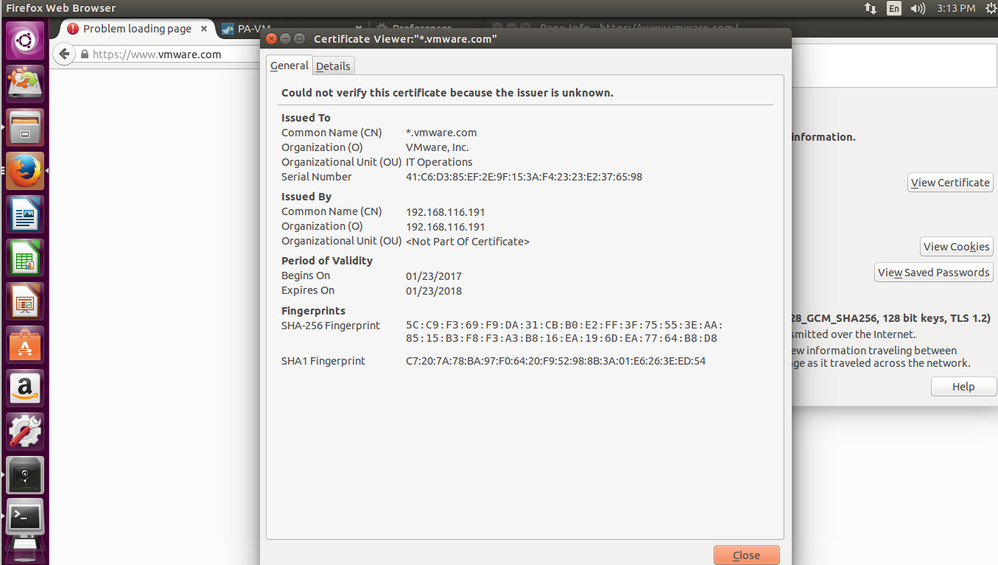The height and width of the screenshot is (565, 998).
Task: Click the 'SHA-256 Fingerprint' label
Action: point(330,325)
